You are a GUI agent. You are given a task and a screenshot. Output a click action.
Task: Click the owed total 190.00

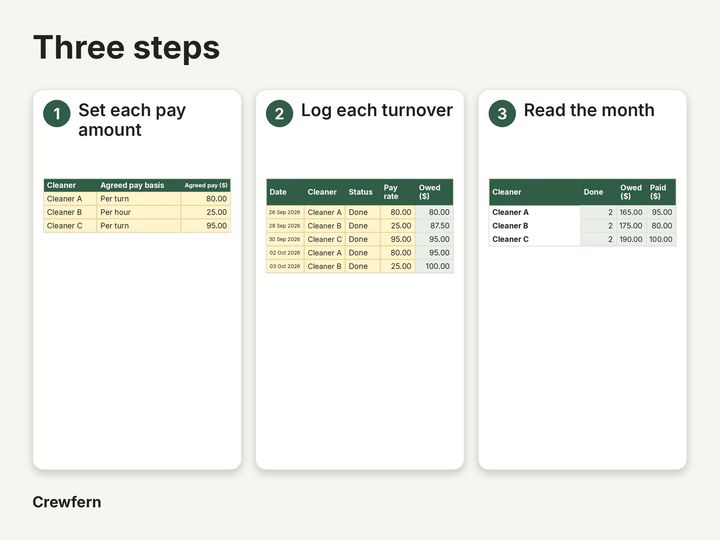tap(631, 239)
